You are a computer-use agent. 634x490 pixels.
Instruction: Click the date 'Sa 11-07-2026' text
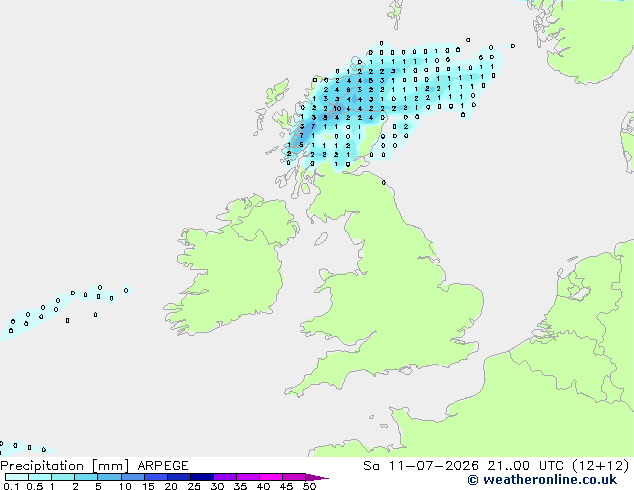421,466
